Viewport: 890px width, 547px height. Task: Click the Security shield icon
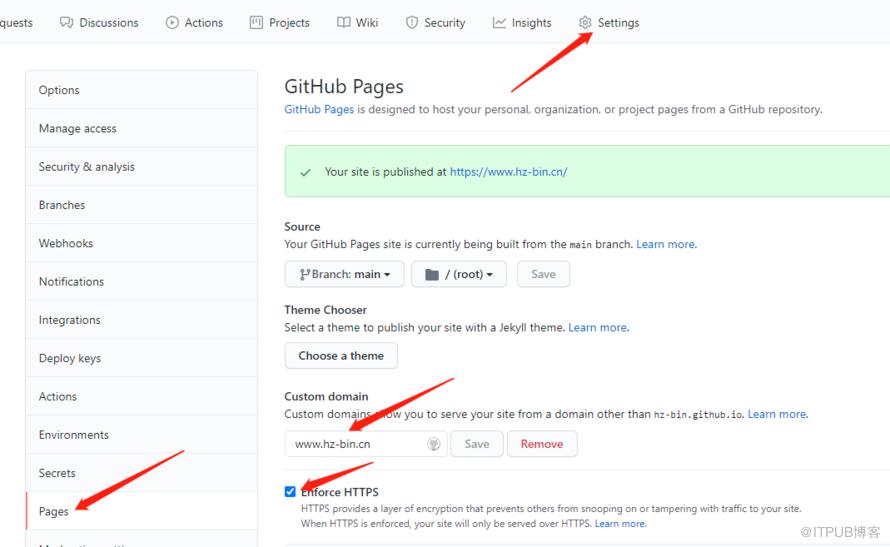[412, 23]
